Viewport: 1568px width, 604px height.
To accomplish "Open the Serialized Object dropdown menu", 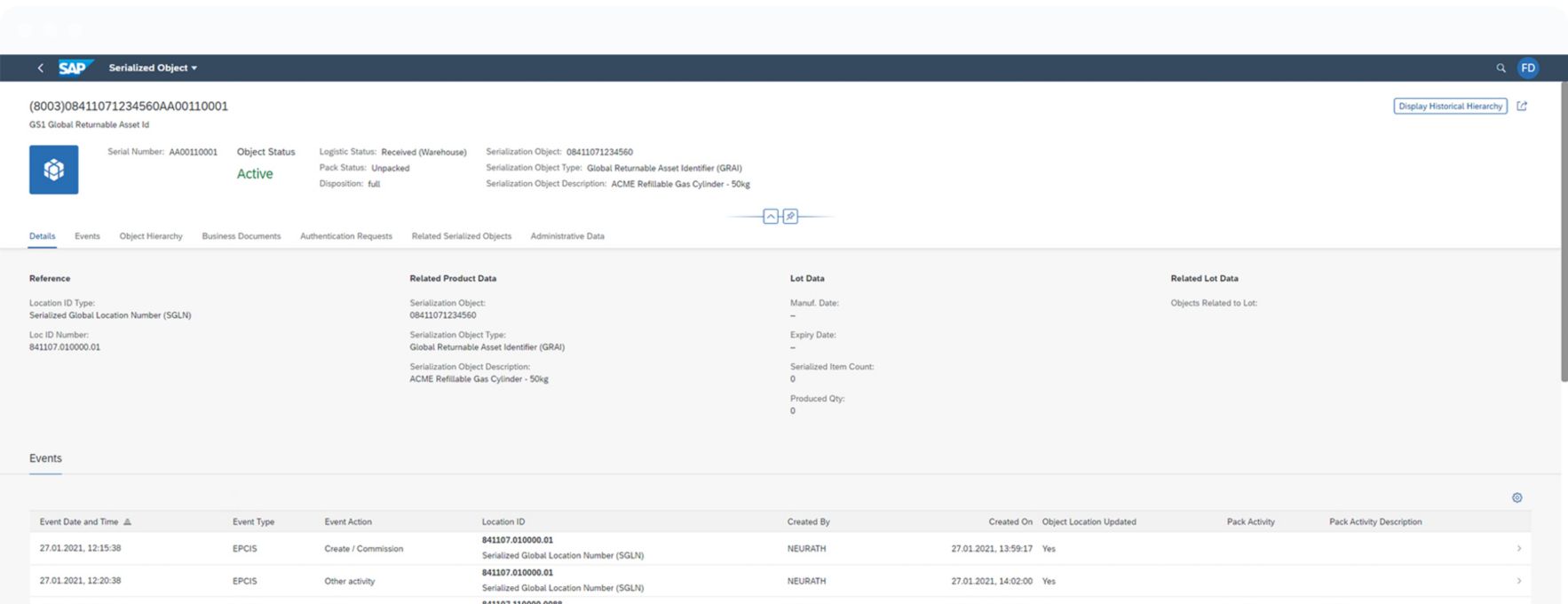I will pos(153,68).
